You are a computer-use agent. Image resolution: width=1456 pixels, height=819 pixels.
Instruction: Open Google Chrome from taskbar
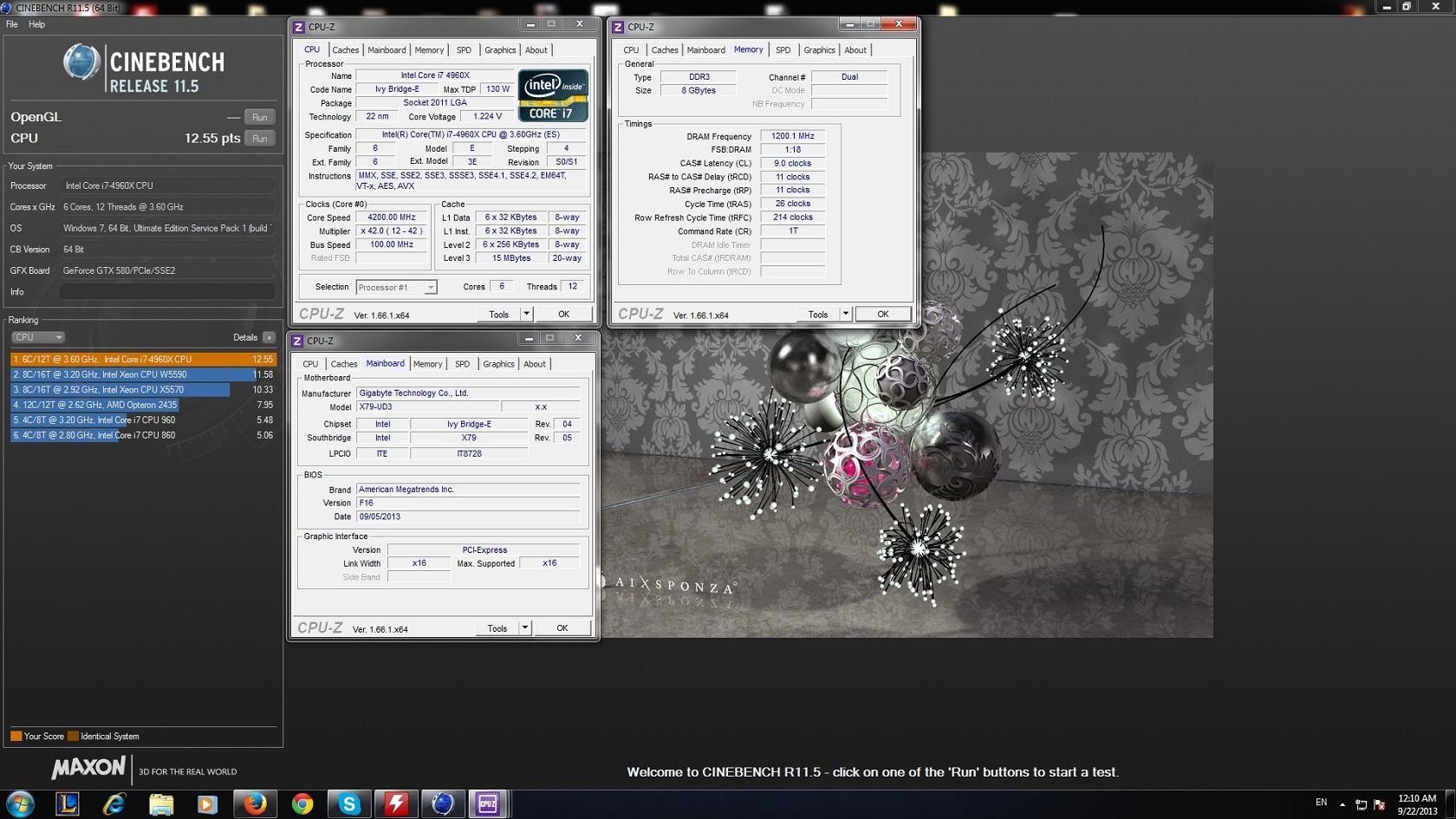[x=302, y=804]
